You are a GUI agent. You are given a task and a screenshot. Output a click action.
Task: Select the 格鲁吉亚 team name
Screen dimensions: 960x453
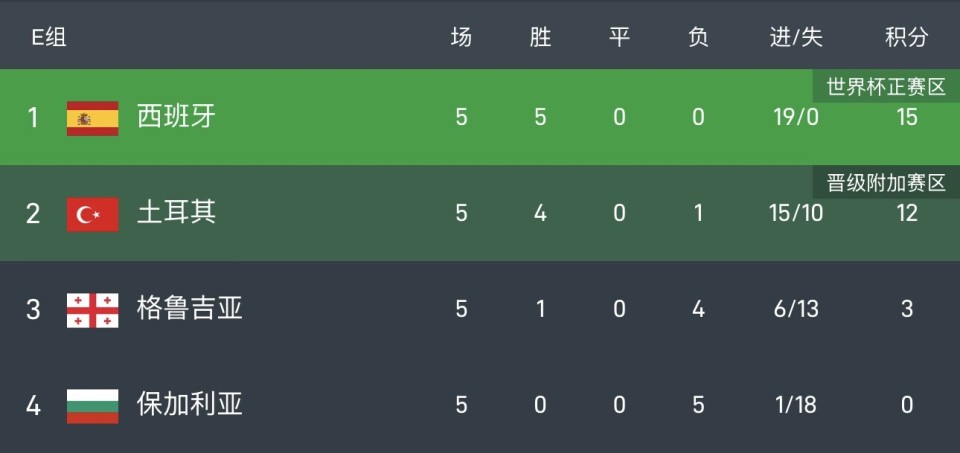[x=189, y=309]
